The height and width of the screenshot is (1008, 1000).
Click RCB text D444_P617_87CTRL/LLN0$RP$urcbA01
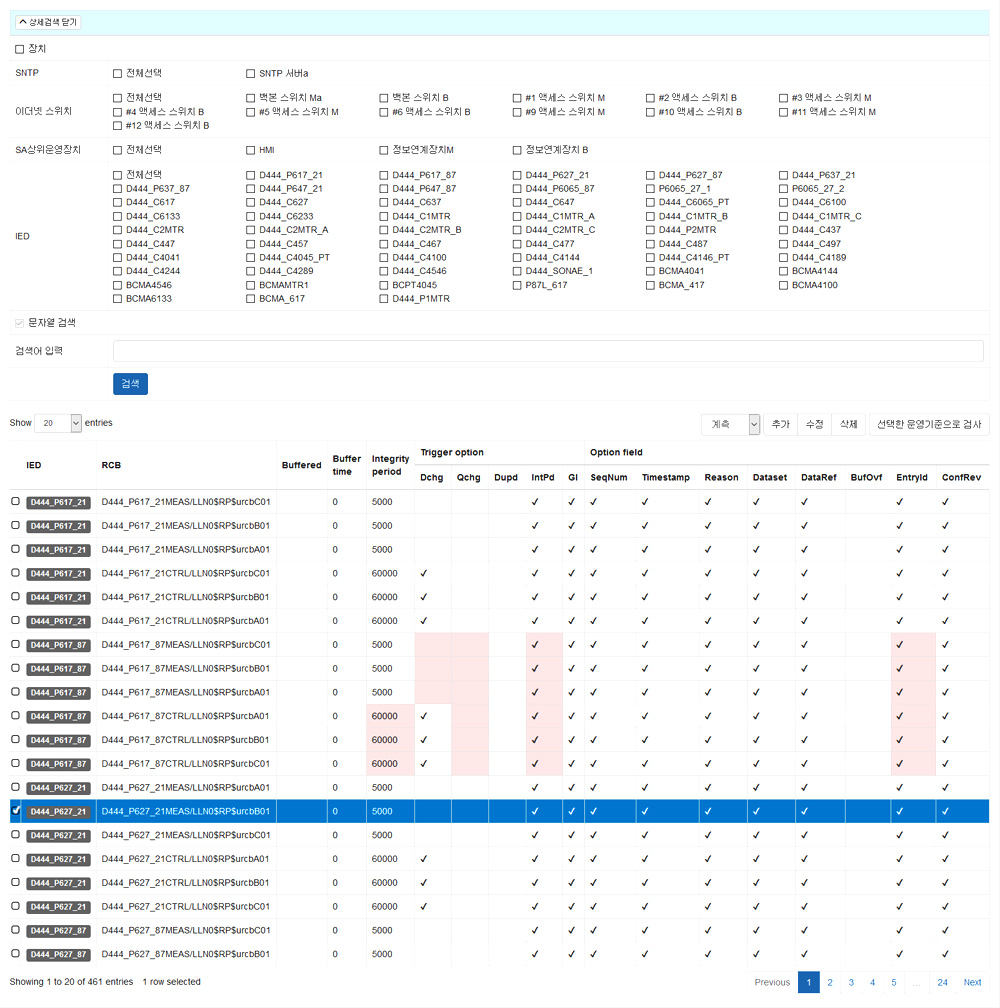coord(185,716)
